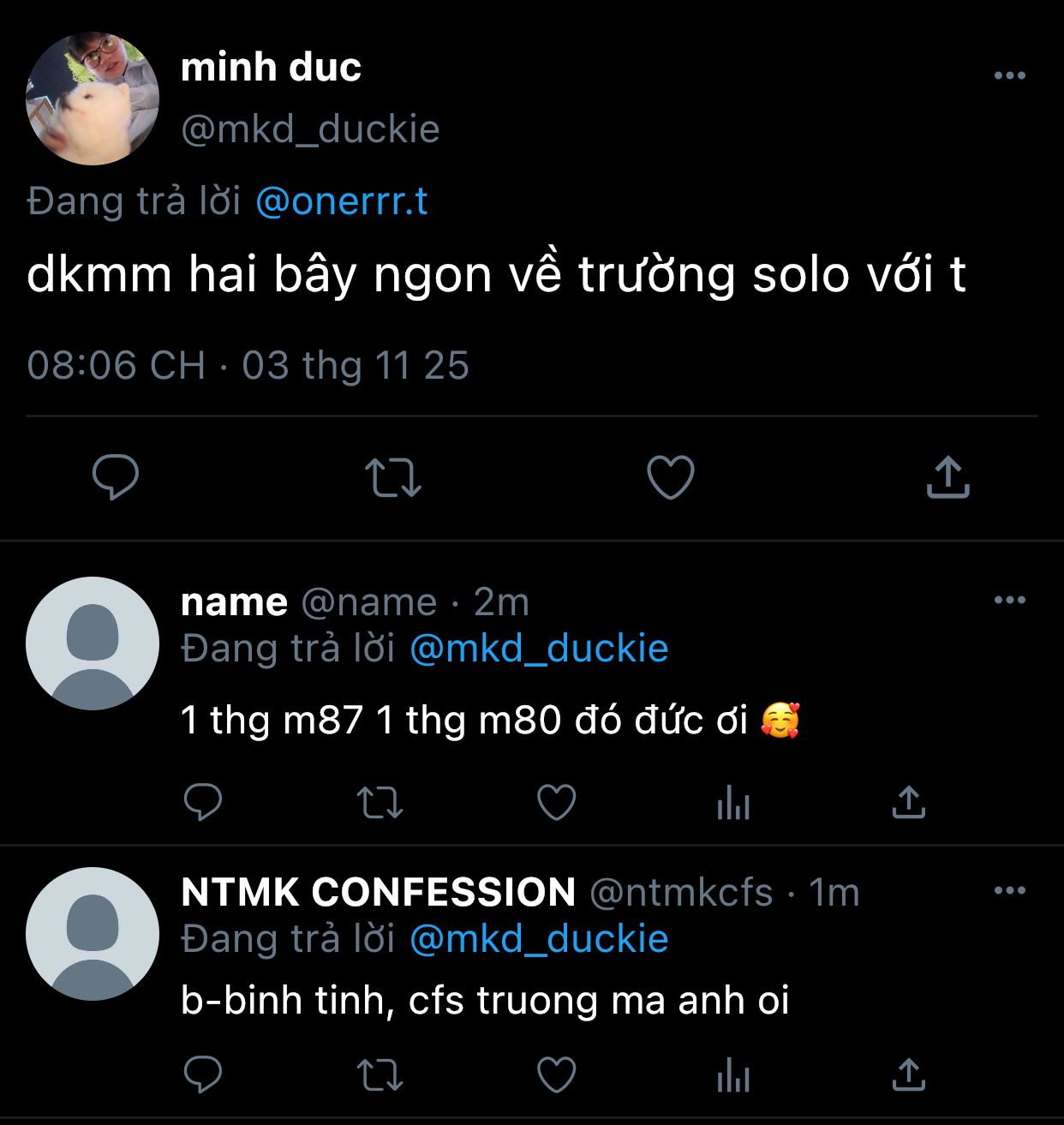This screenshot has width=1064, height=1125.
Task: Like the NTMK CONFESSION reply
Action: pyautogui.click(x=556, y=1075)
